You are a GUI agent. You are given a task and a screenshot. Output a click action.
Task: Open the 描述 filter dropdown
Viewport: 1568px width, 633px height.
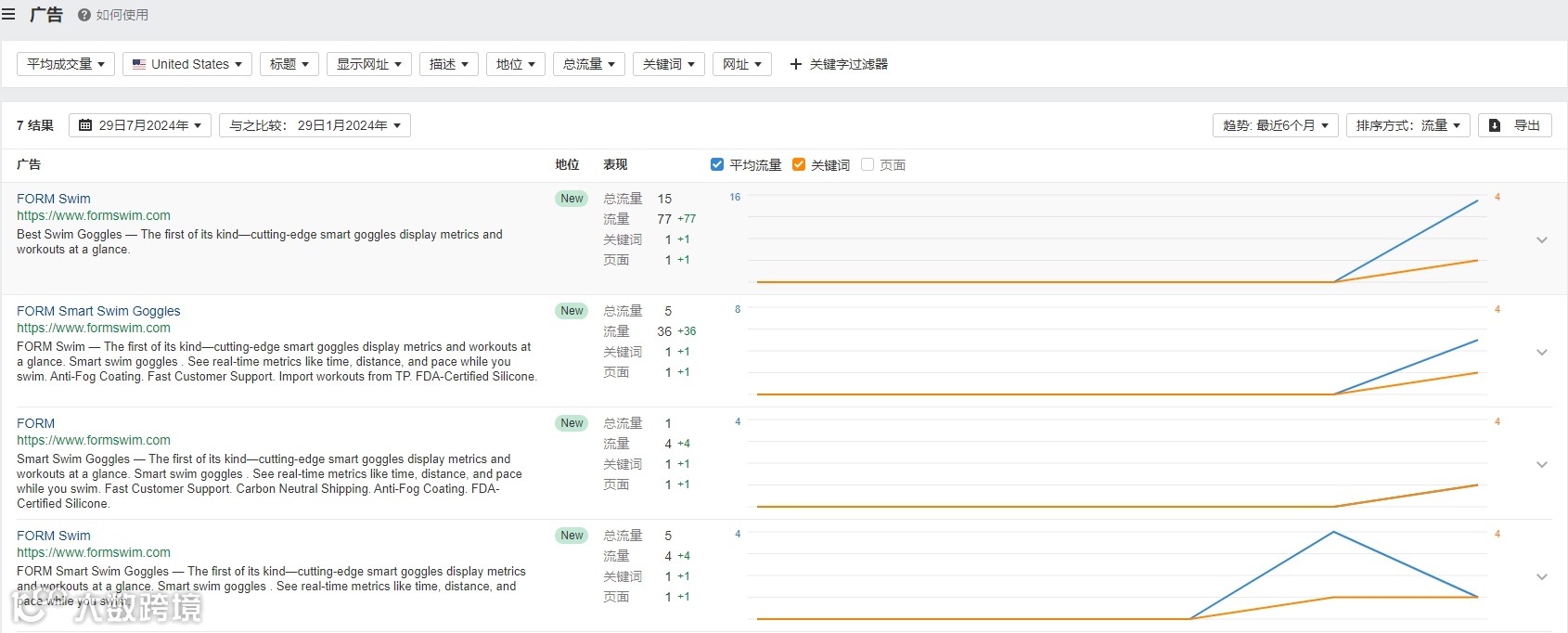(449, 64)
